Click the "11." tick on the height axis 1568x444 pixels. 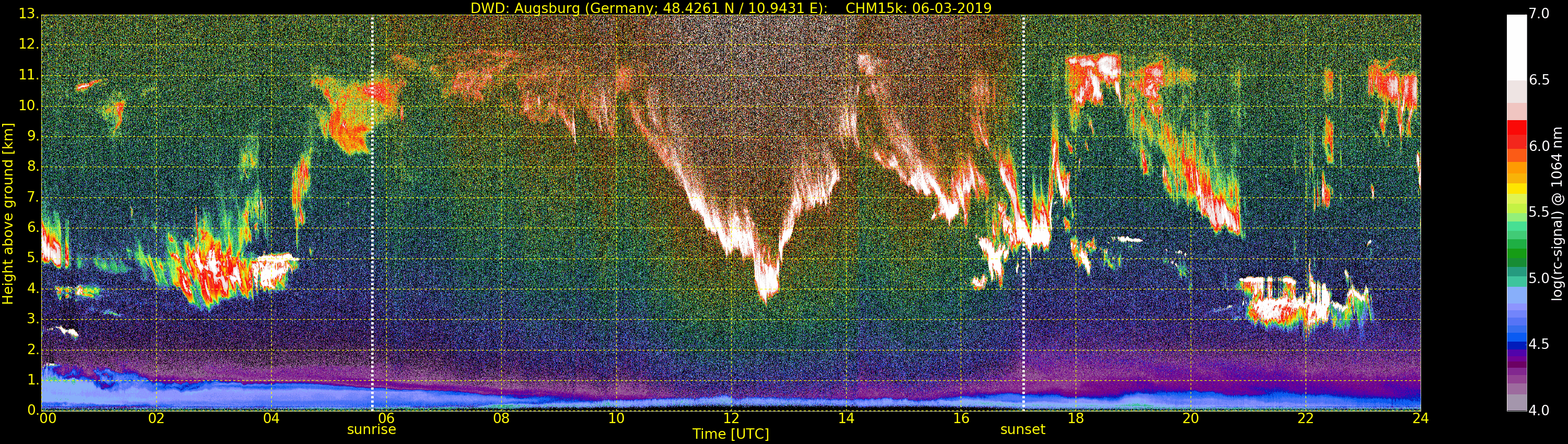29,75
